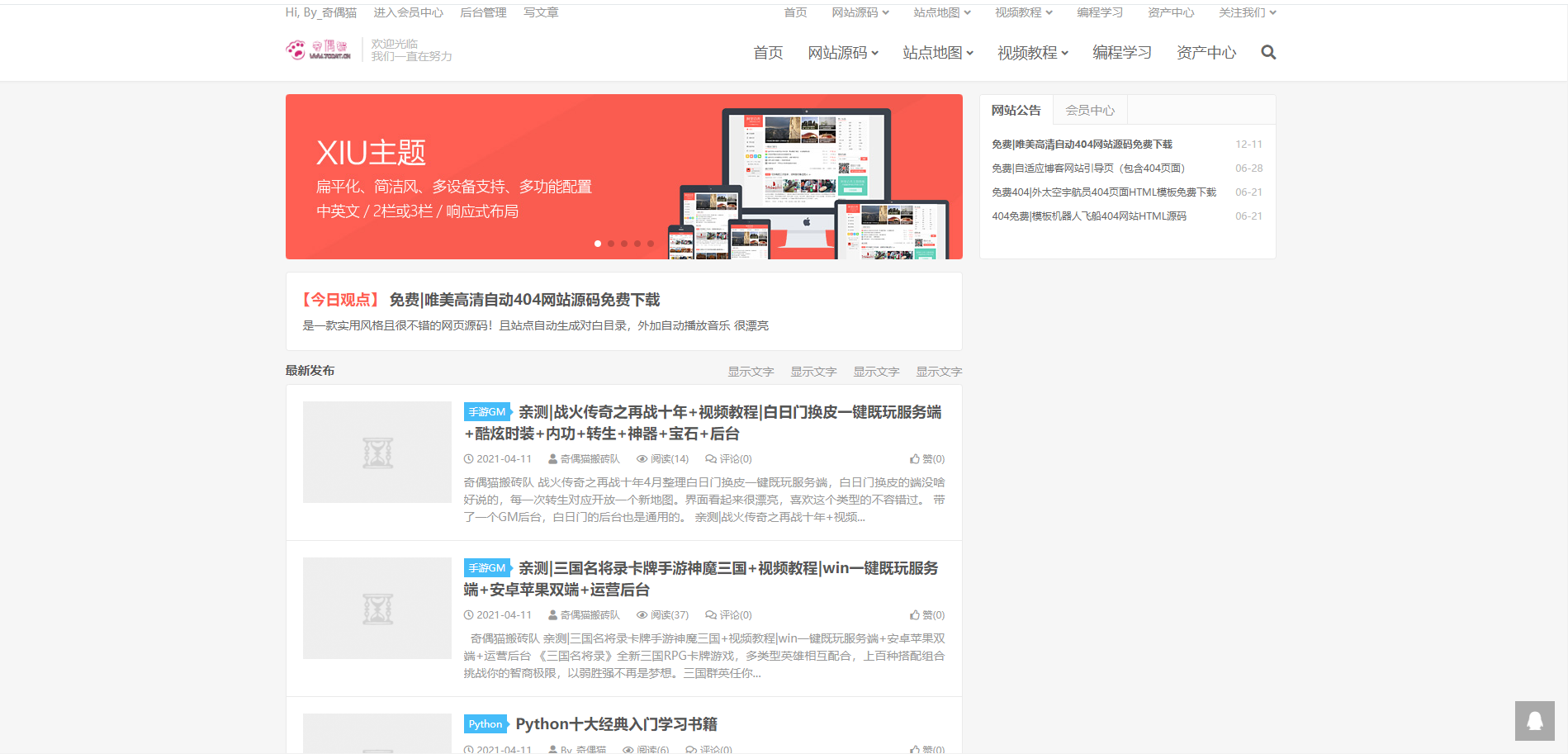Click like icon on Python post
This screenshot has width=1568, height=754.
pyautogui.click(x=915, y=750)
